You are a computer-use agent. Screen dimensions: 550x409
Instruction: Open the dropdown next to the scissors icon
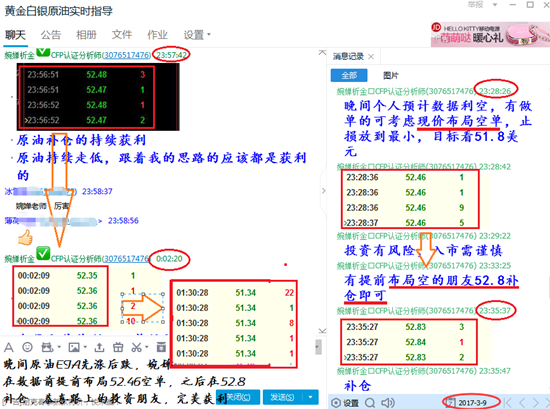pyautogui.click(x=147, y=347)
